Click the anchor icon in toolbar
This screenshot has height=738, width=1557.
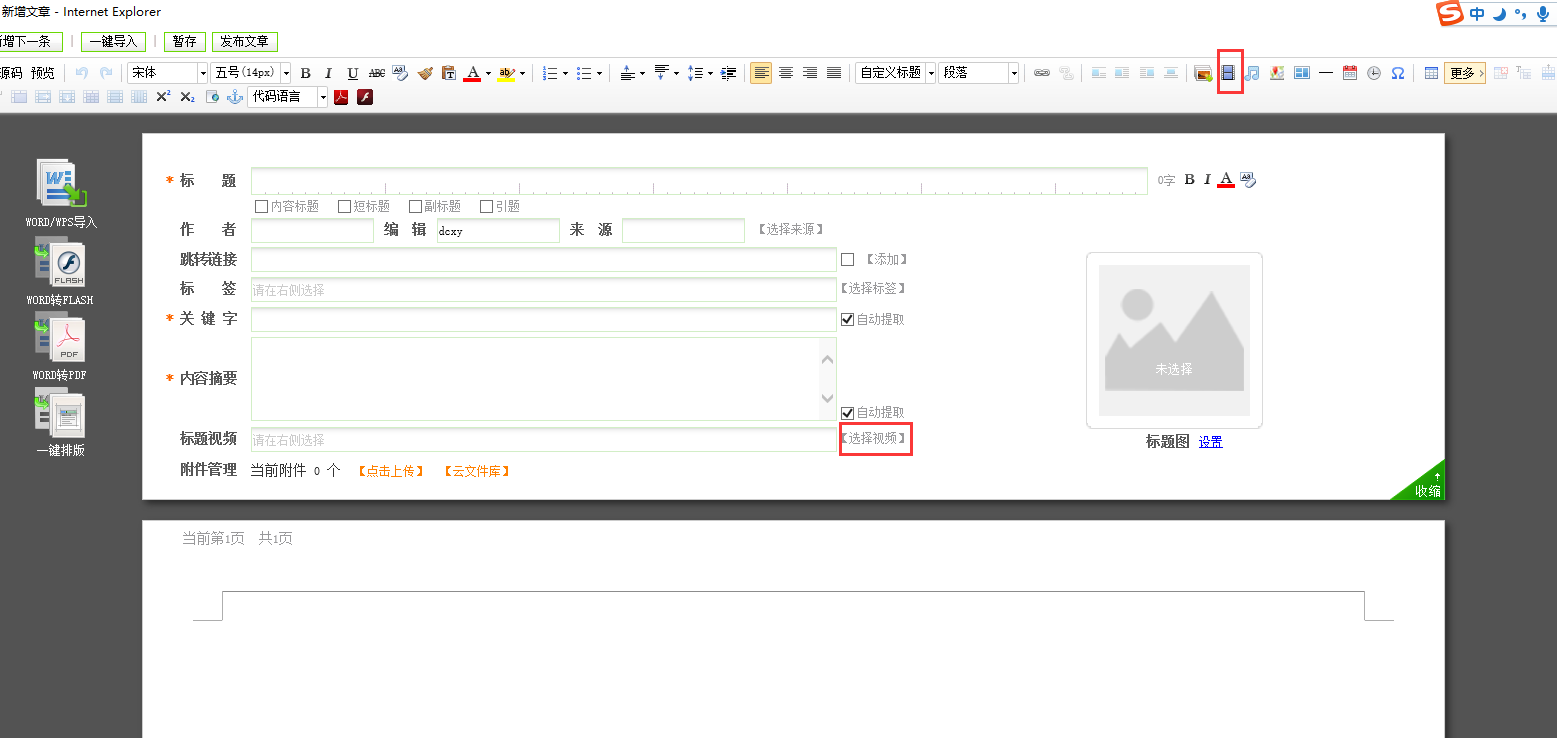[x=235, y=97]
